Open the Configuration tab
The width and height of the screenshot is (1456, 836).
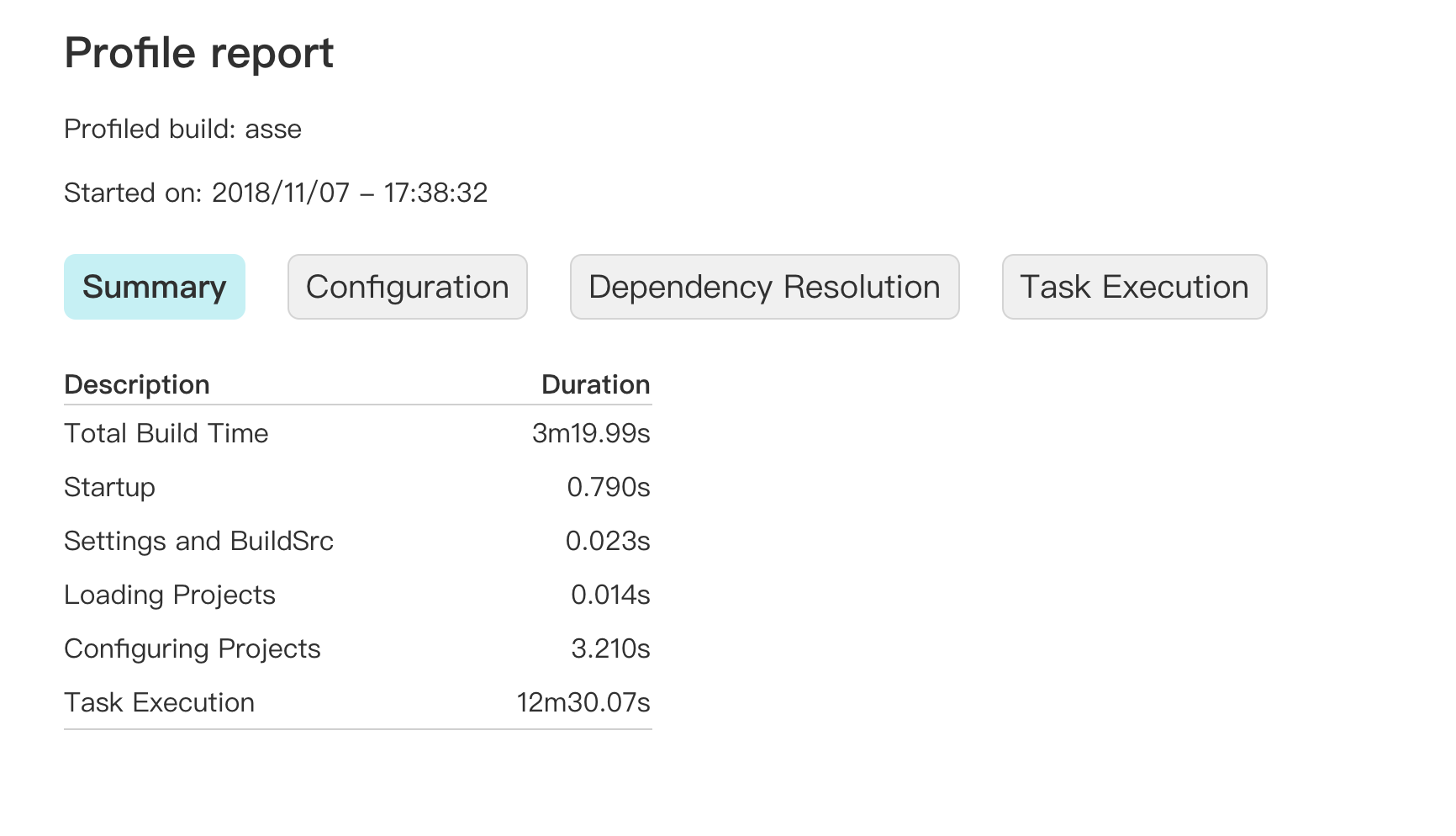(408, 287)
